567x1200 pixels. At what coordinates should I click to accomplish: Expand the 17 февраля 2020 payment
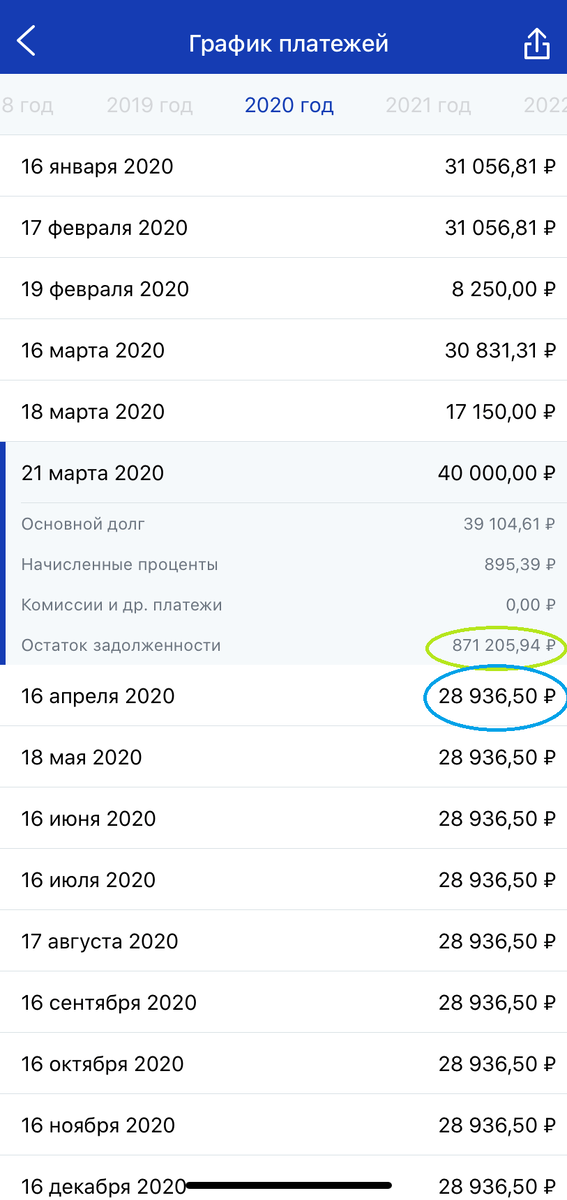tap(283, 227)
